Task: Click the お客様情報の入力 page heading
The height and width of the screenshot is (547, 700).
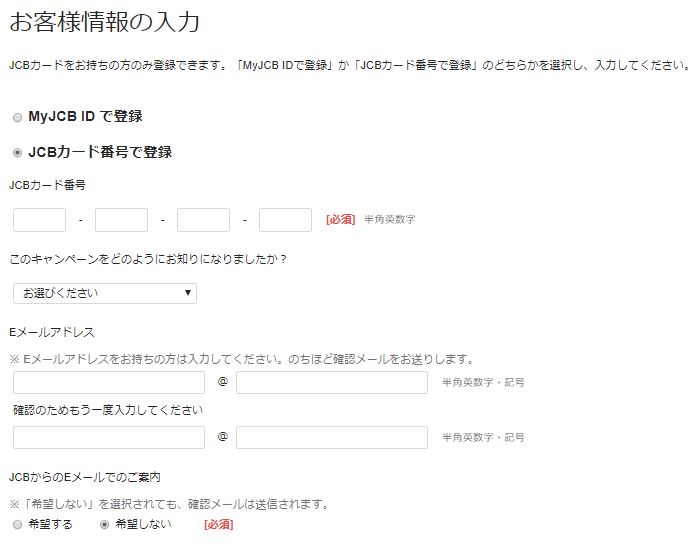Action: [104, 22]
